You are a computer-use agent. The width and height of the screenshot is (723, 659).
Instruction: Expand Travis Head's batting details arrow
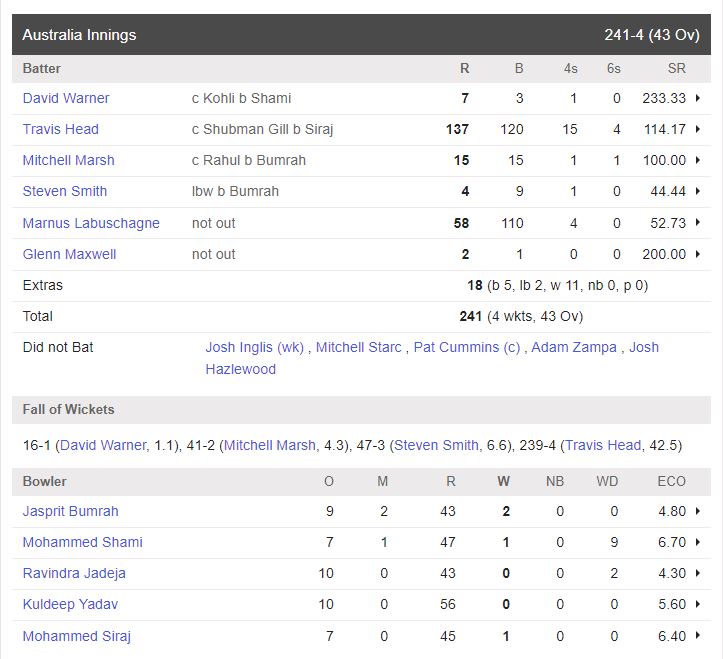(697, 129)
